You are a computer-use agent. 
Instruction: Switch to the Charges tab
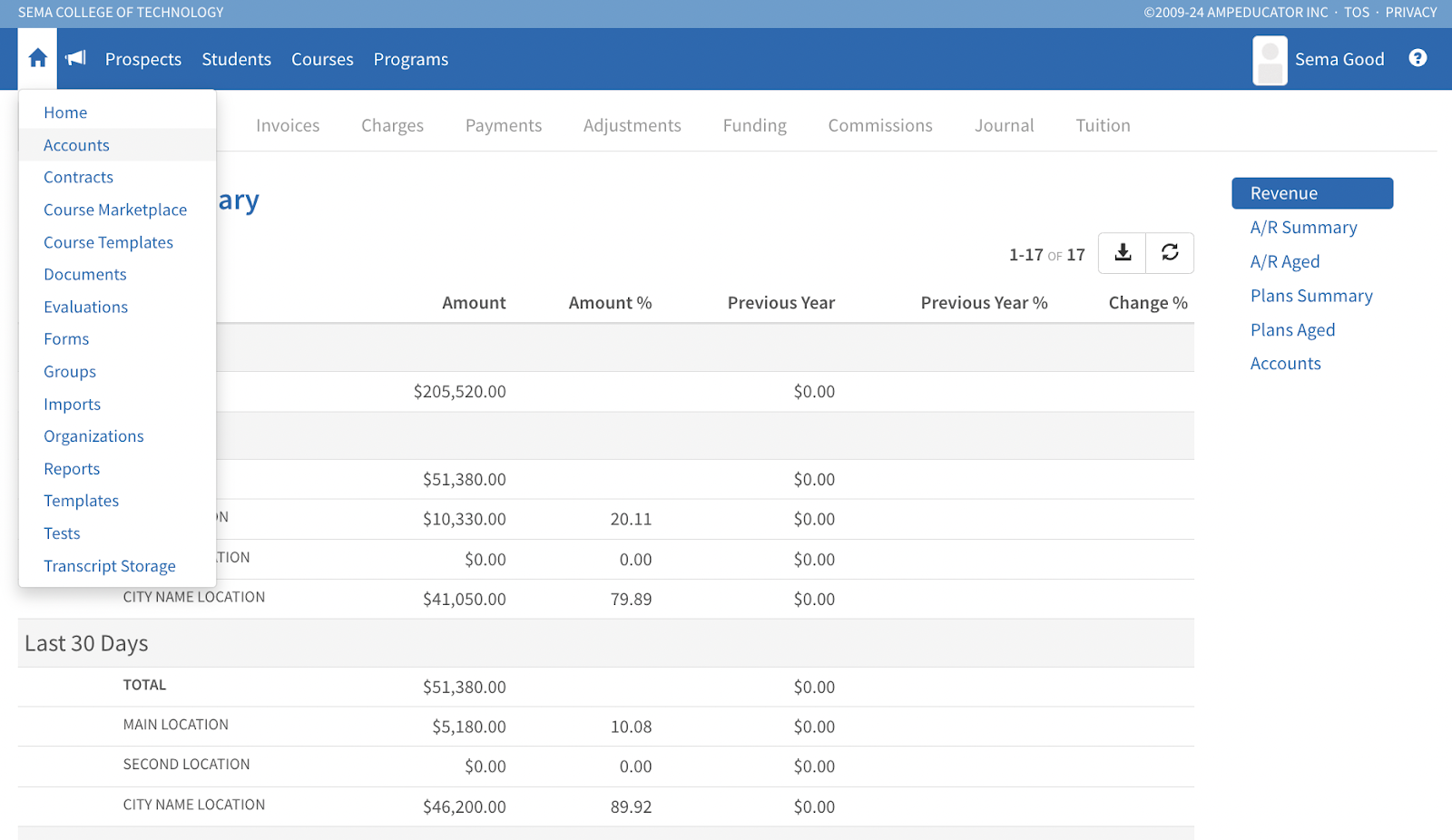pos(392,125)
